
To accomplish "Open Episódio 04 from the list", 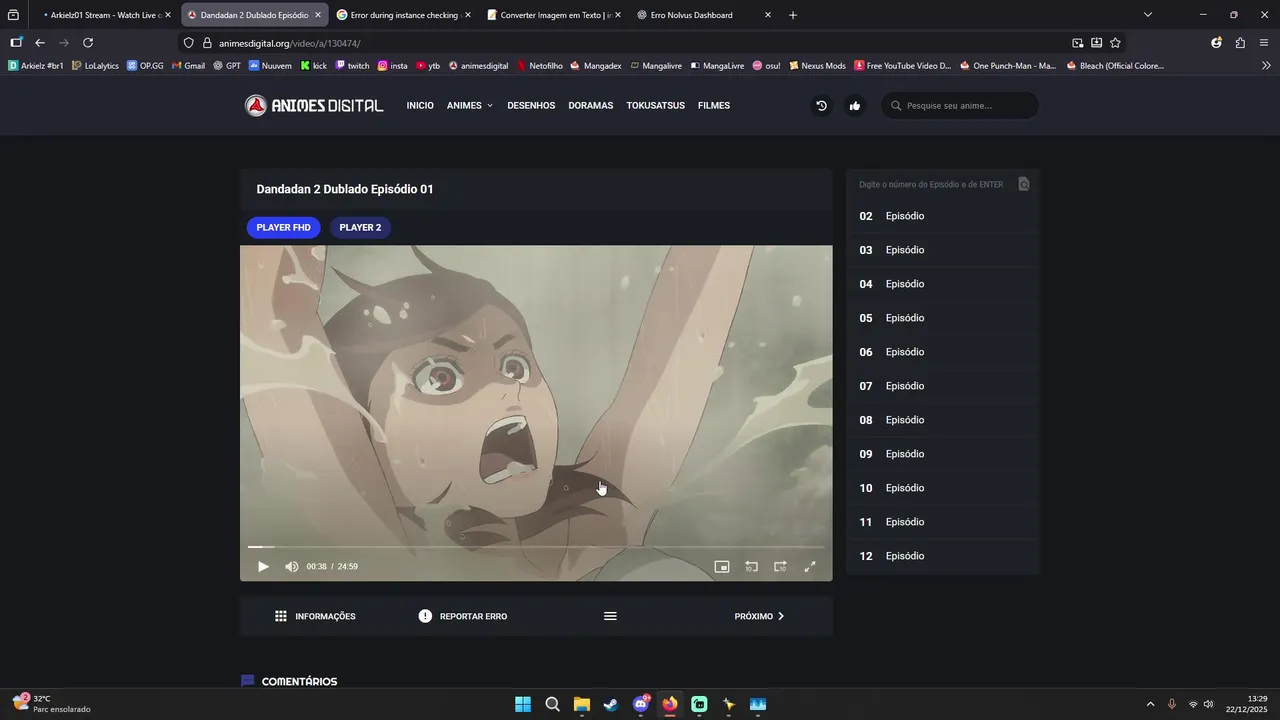I will 943,284.
